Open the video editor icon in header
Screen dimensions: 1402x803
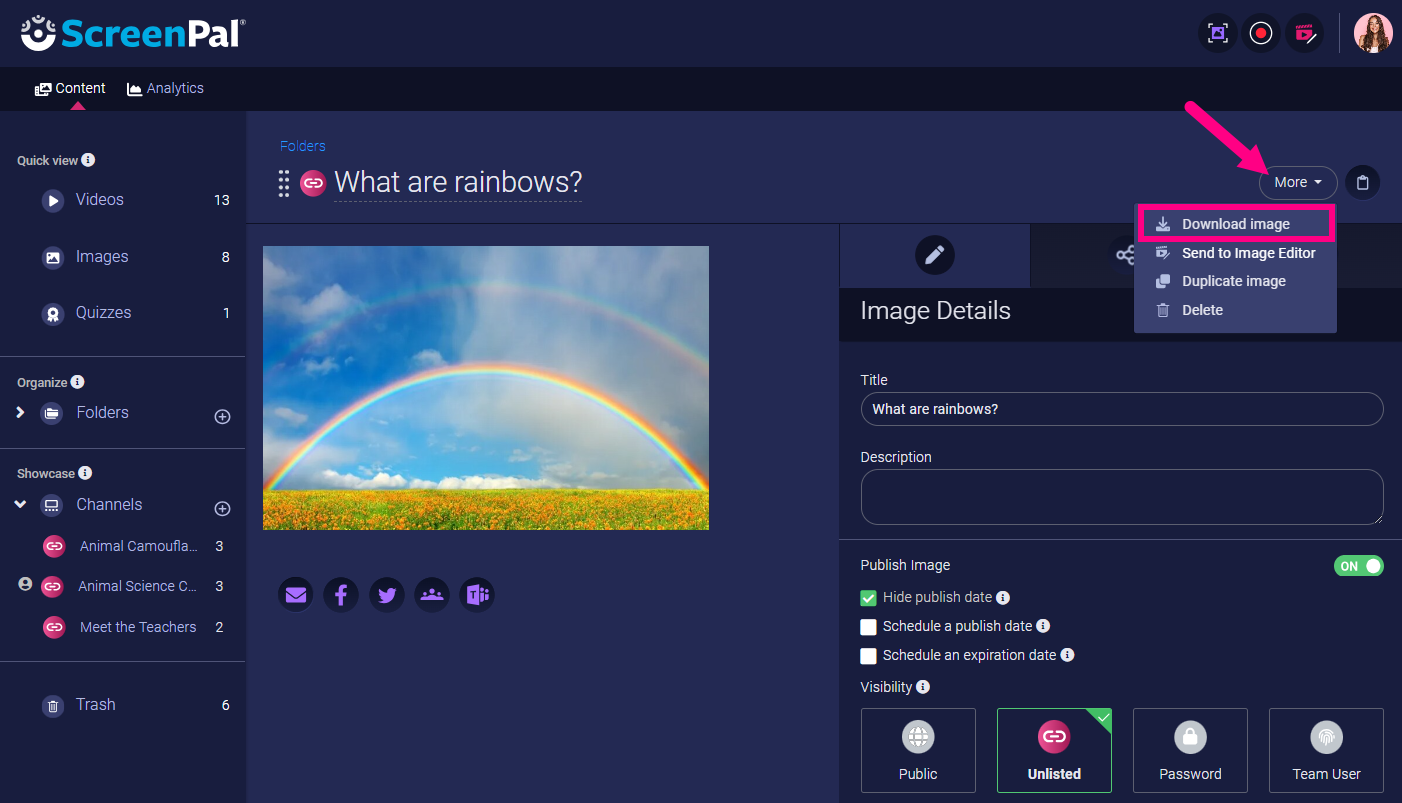point(1304,33)
